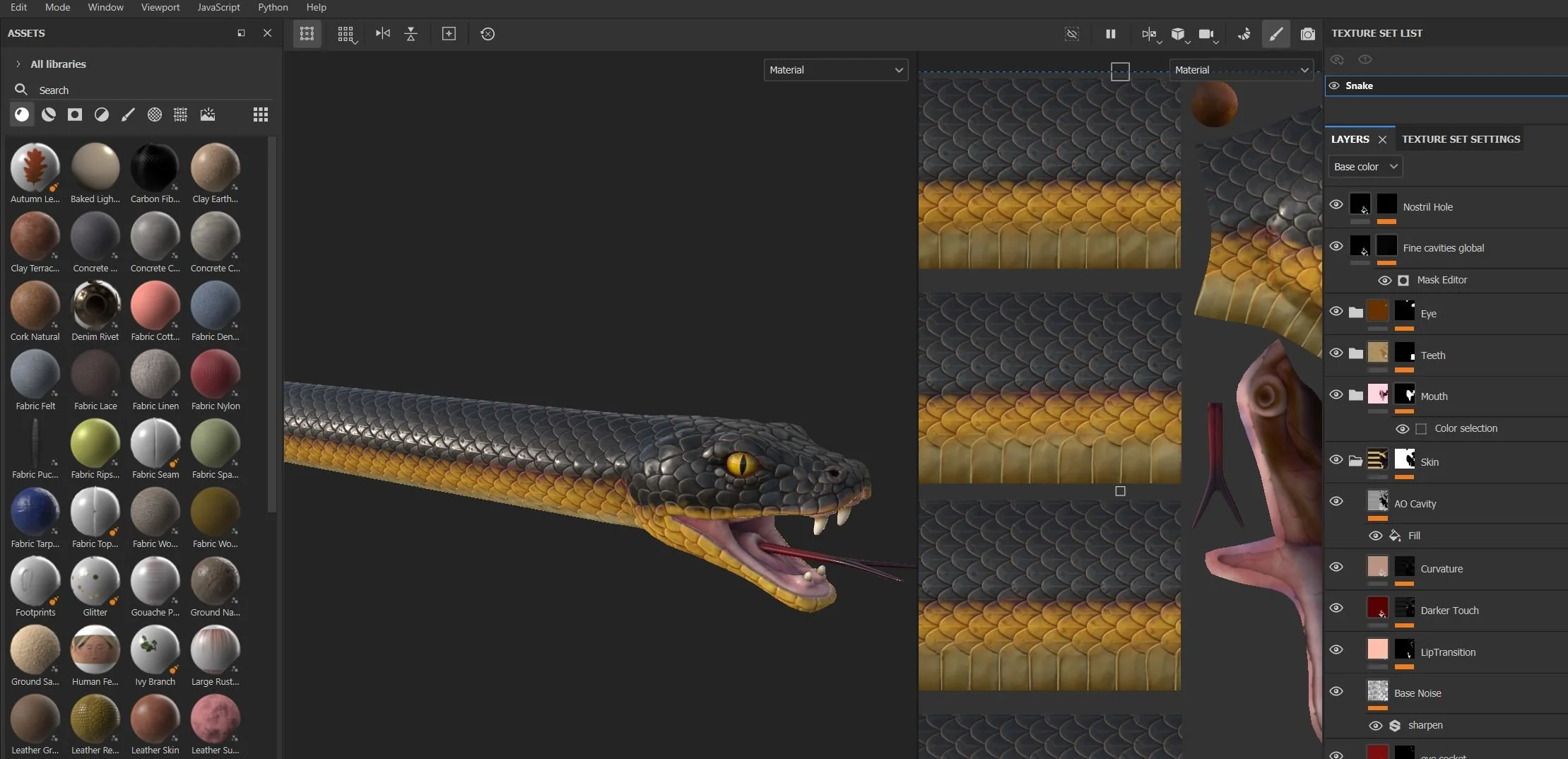Expand the Teeth folder
The height and width of the screenshot is (759, 1568).
(x=1355, y=354)
